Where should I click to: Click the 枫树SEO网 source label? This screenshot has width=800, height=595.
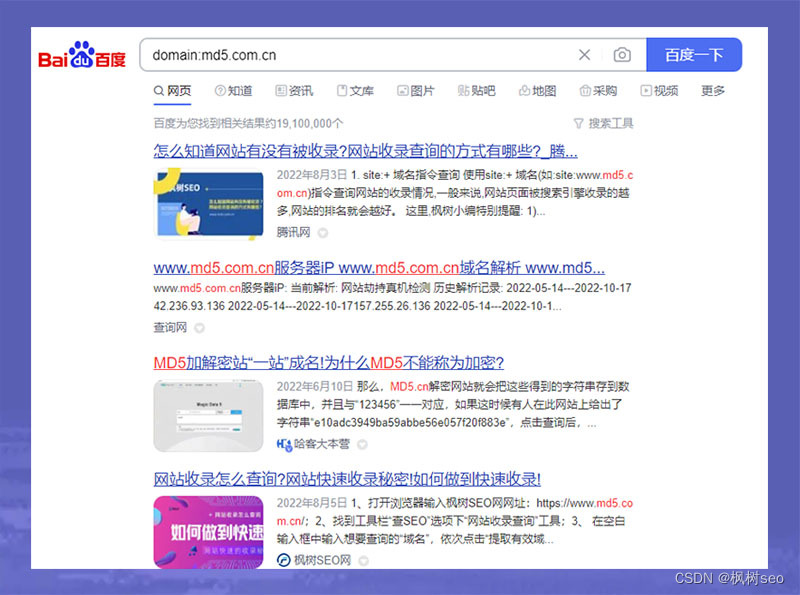point(322,560)
